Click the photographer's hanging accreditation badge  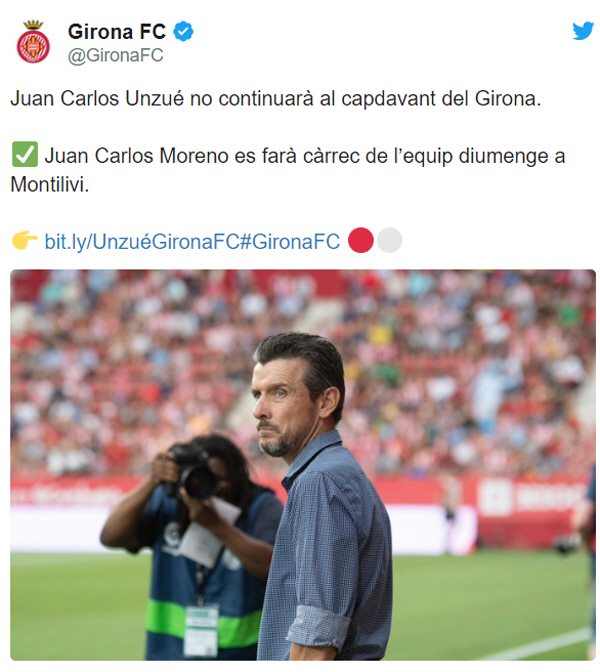tap(201, 630)
